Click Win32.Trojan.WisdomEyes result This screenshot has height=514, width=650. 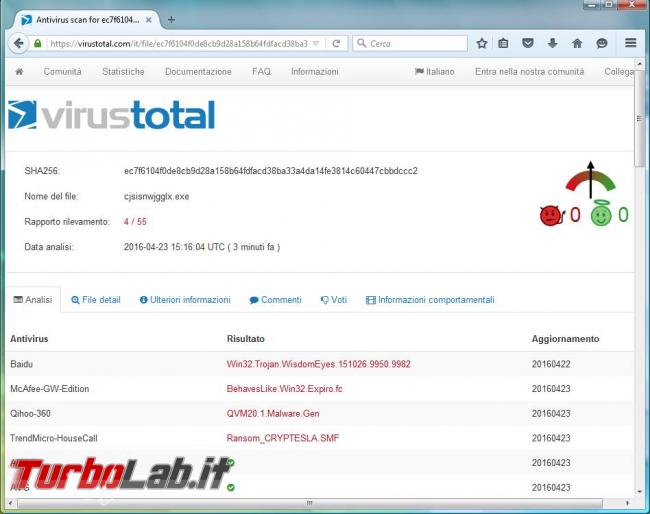(318, 364)
